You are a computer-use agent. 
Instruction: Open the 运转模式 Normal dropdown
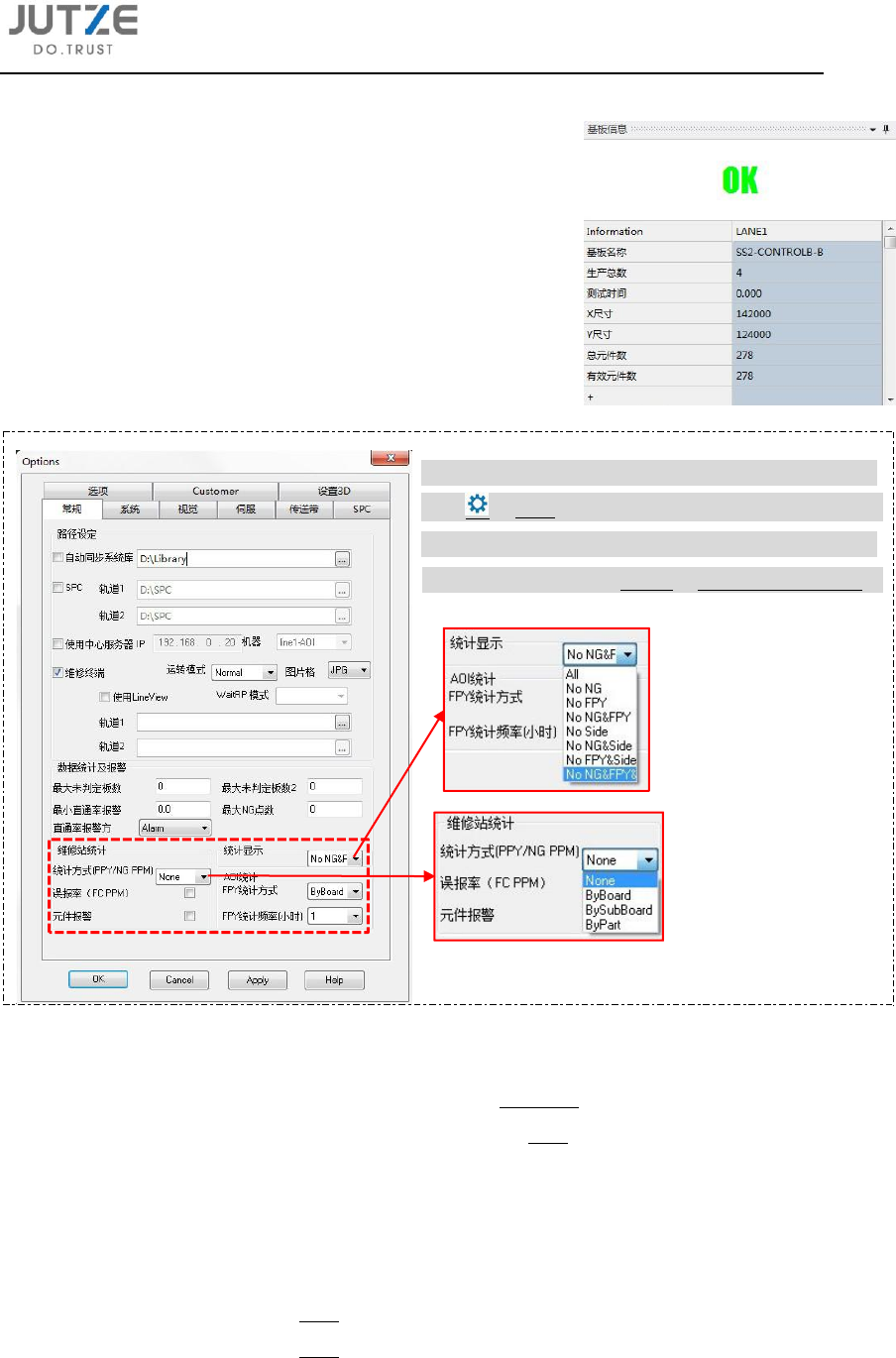pos(244,672)
